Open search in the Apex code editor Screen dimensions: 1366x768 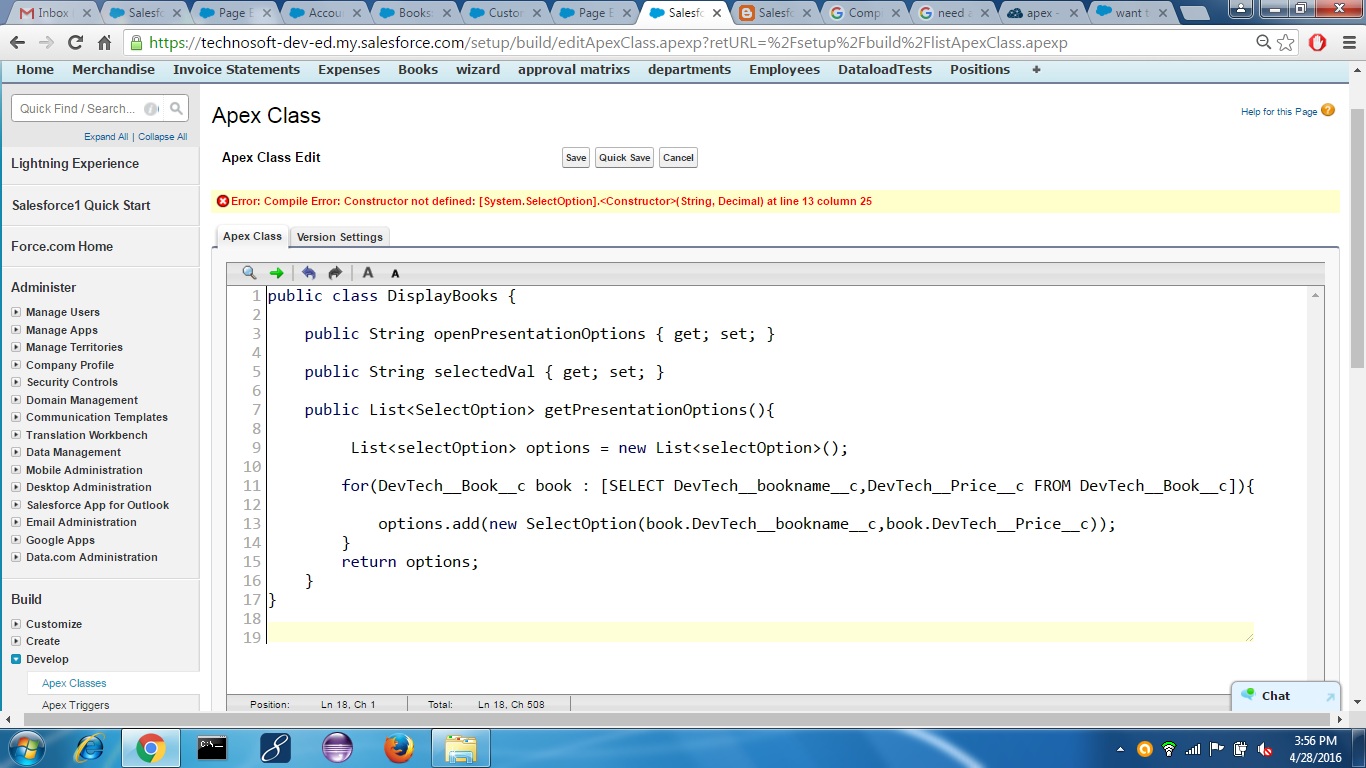pos(248,273)
